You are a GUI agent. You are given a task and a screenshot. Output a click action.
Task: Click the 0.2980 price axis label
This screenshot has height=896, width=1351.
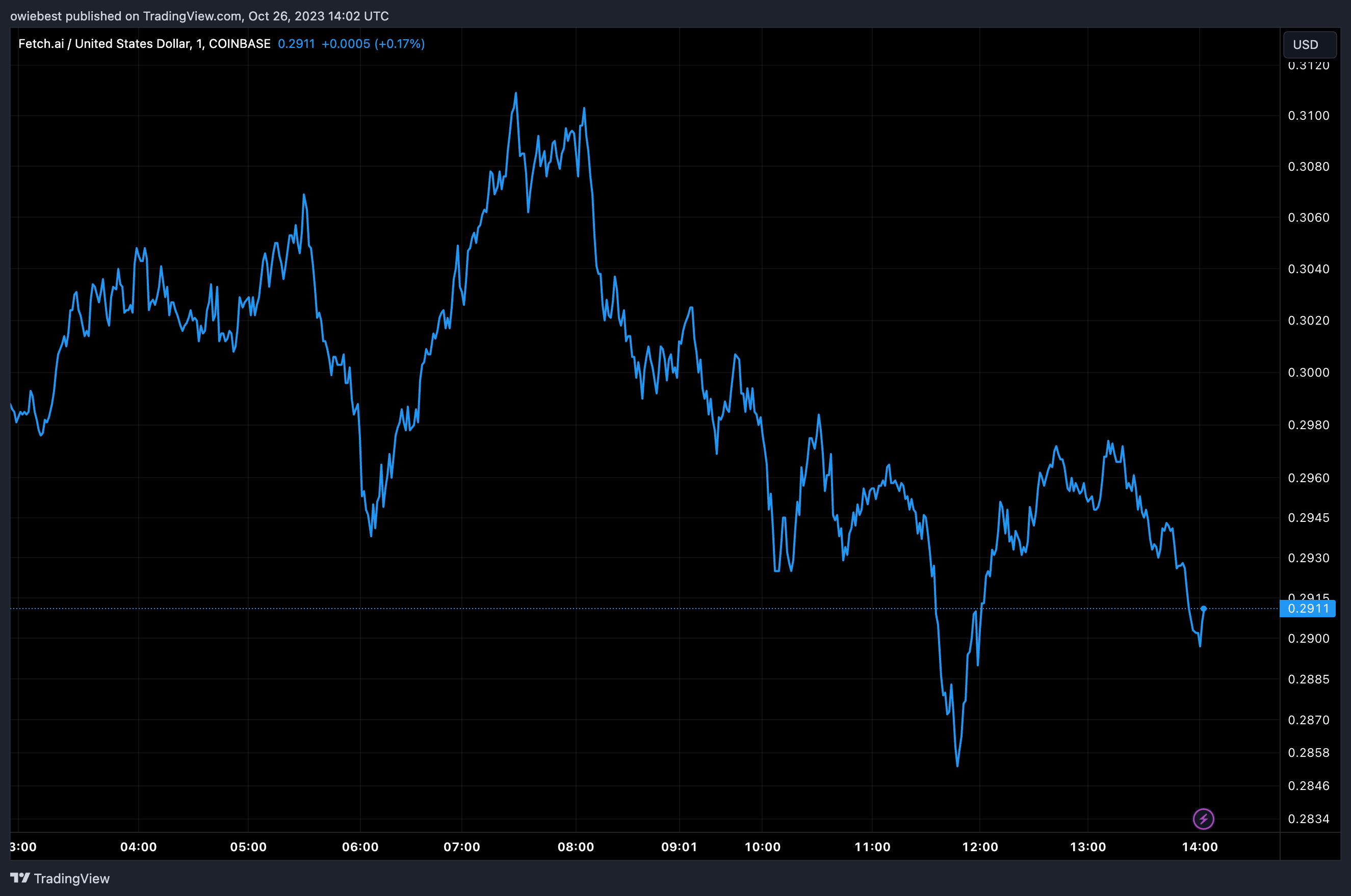tap(1309, 425)
